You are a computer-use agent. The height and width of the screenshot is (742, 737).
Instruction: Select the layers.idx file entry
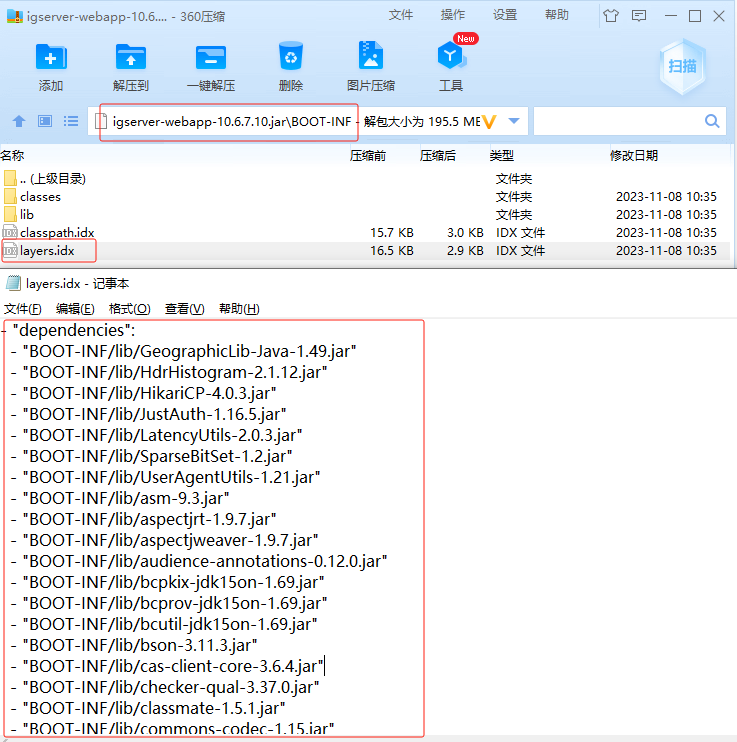point(47,250)
